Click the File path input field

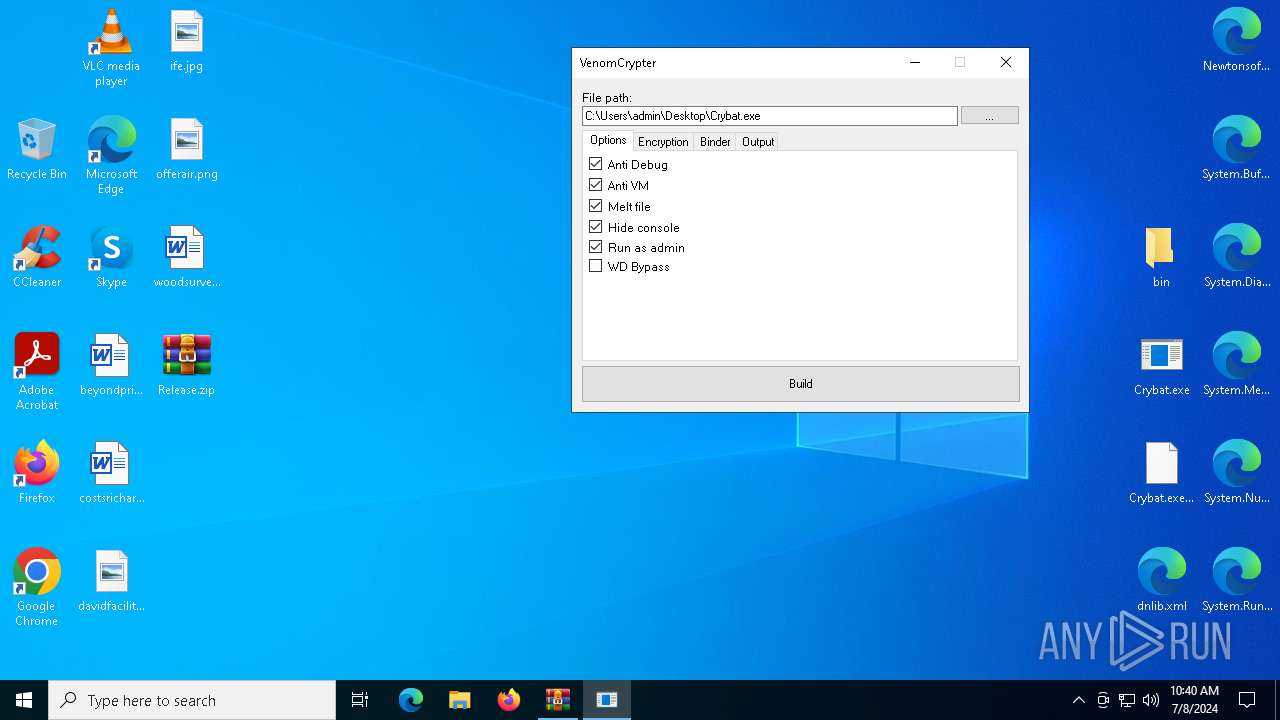[x=770, y=116]
